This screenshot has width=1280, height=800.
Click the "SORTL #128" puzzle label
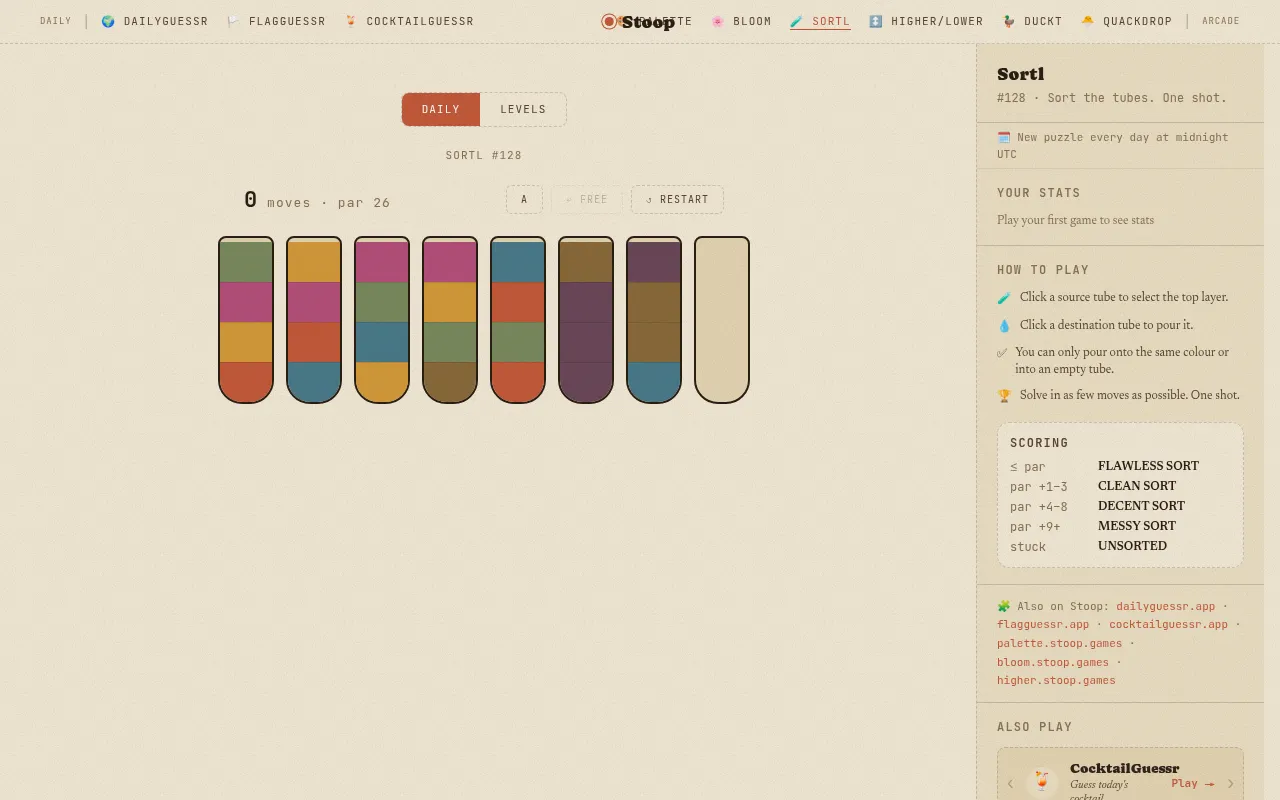pyautogui.click(x=484, y=155)
